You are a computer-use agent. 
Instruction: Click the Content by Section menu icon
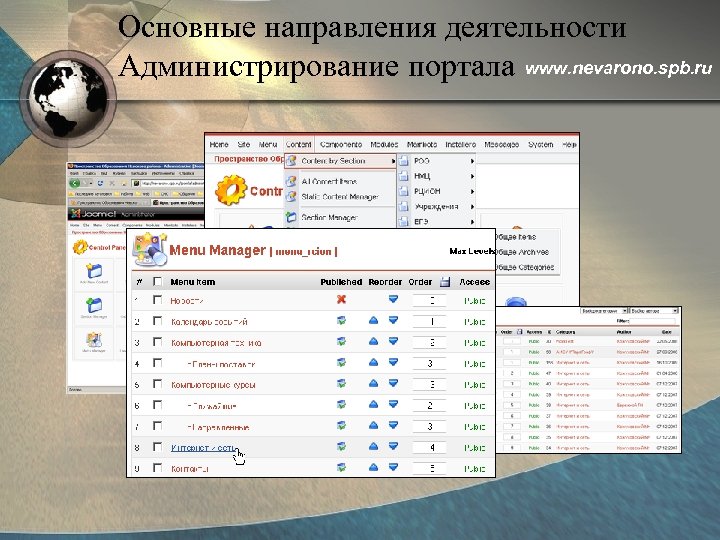click(x=291, y=161)
